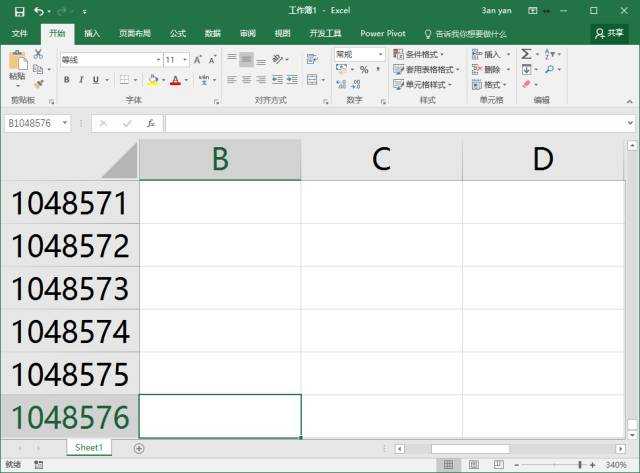Click the increase decimal icon
The height and width of the screenshot is (473, 640).
coord(342,84)
